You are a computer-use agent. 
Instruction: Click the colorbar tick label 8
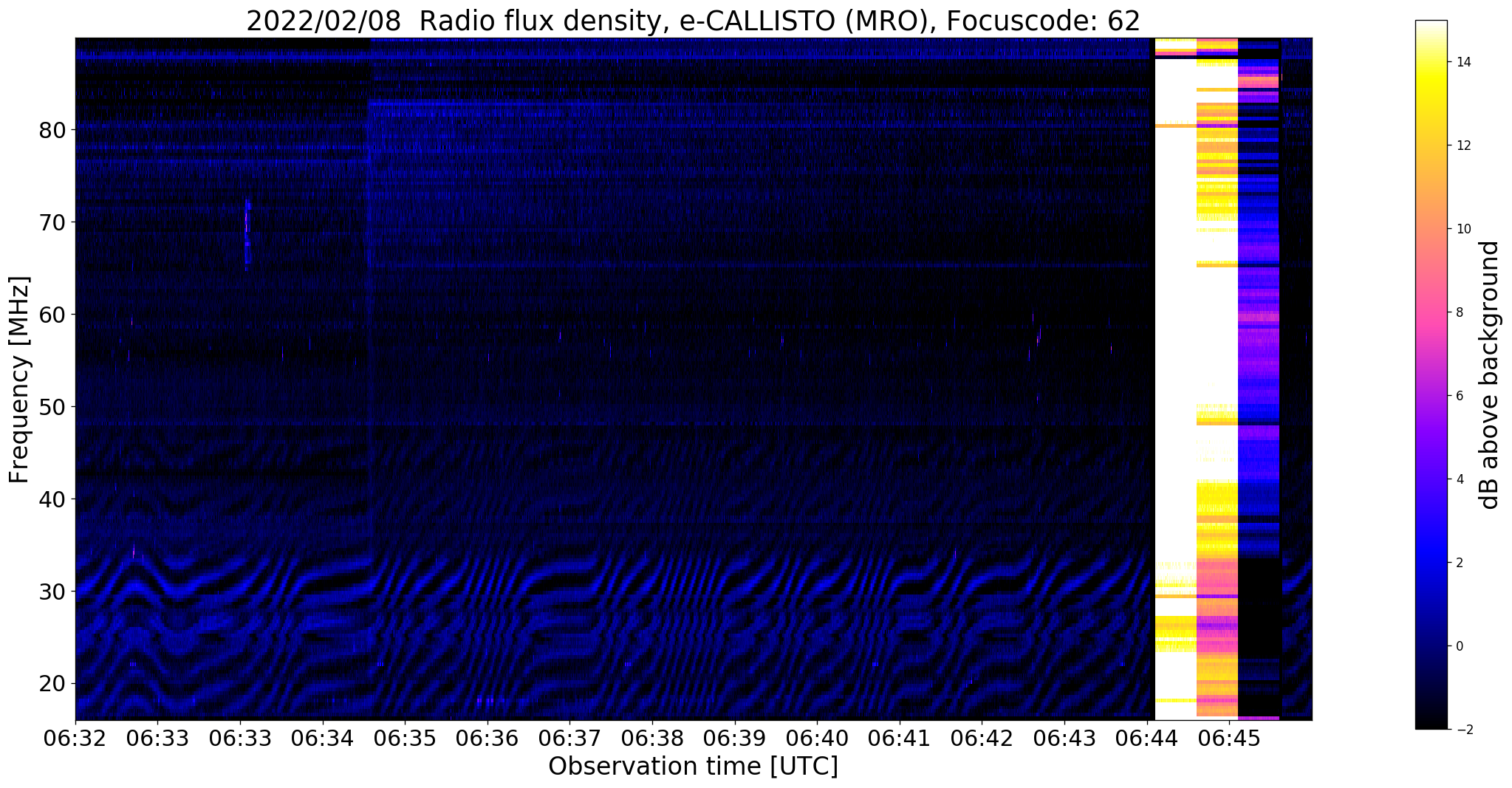pyautogui.click(x=1459, y=312)
